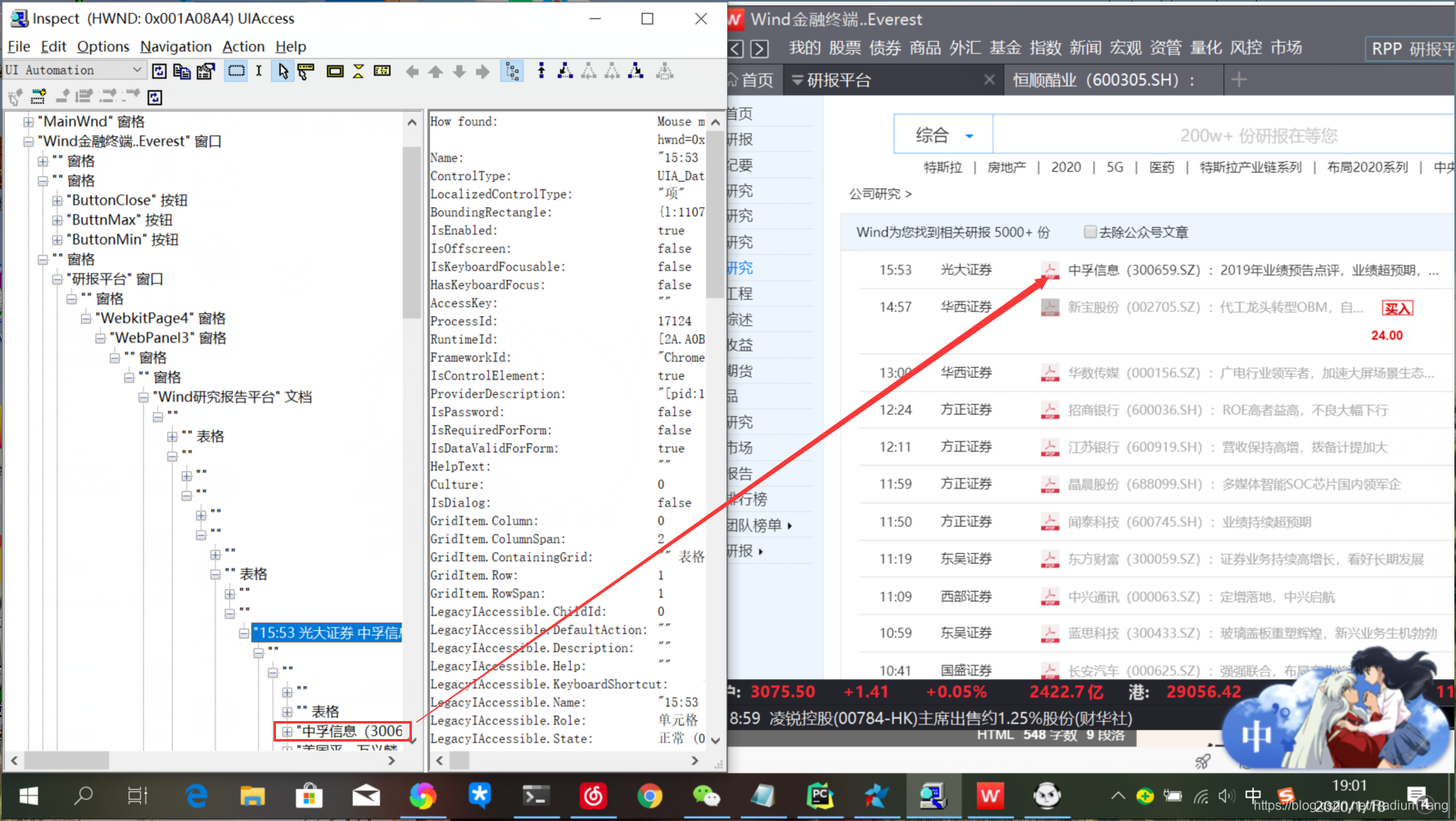Image resolution: width=1456 pixels, height=821 pixels.
Task: Click the hourglass-shaped icon in Inspect toolbar
Action: (x=358, y=71)
